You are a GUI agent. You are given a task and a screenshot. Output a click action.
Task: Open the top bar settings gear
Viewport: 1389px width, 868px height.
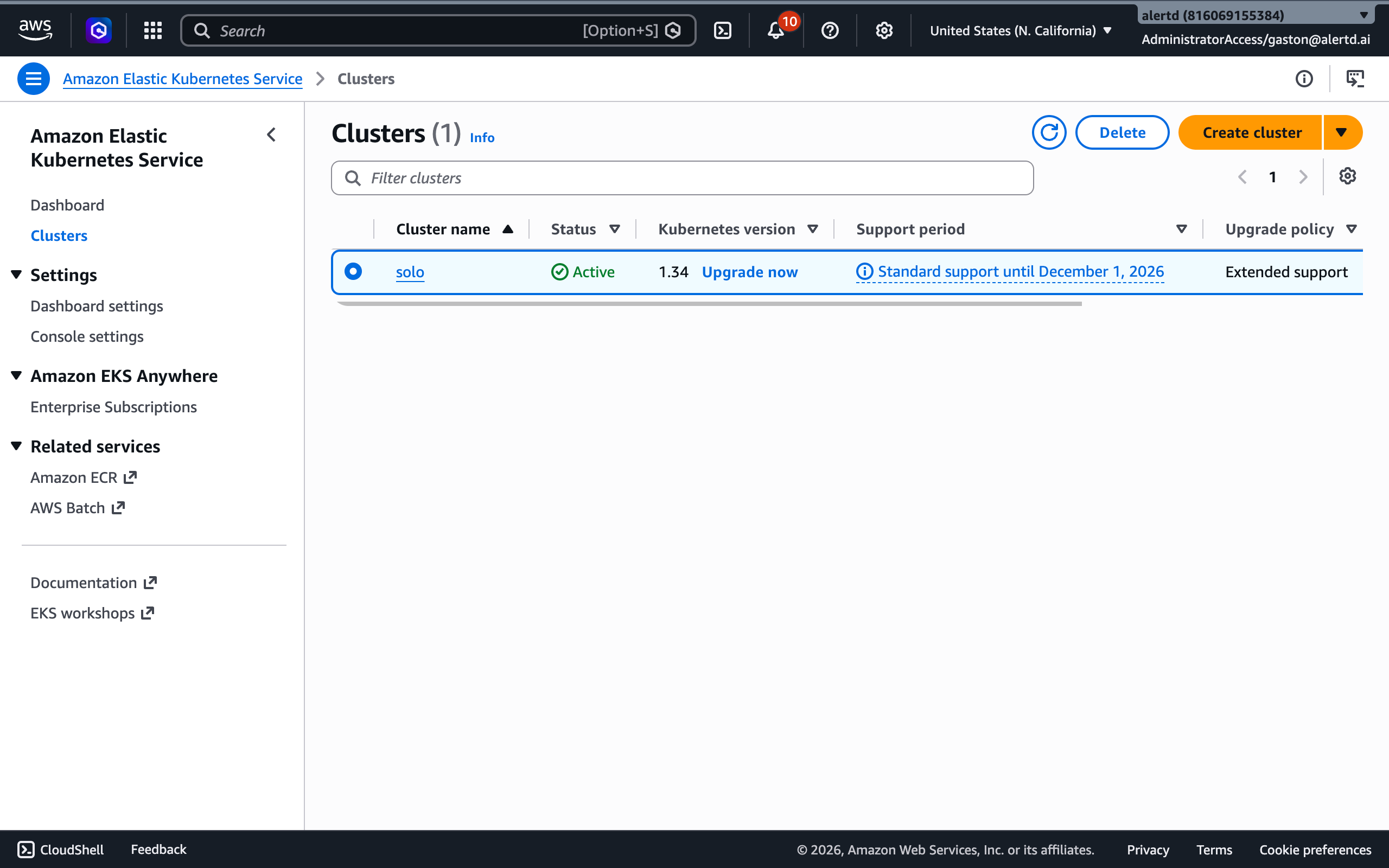[884, 30]
